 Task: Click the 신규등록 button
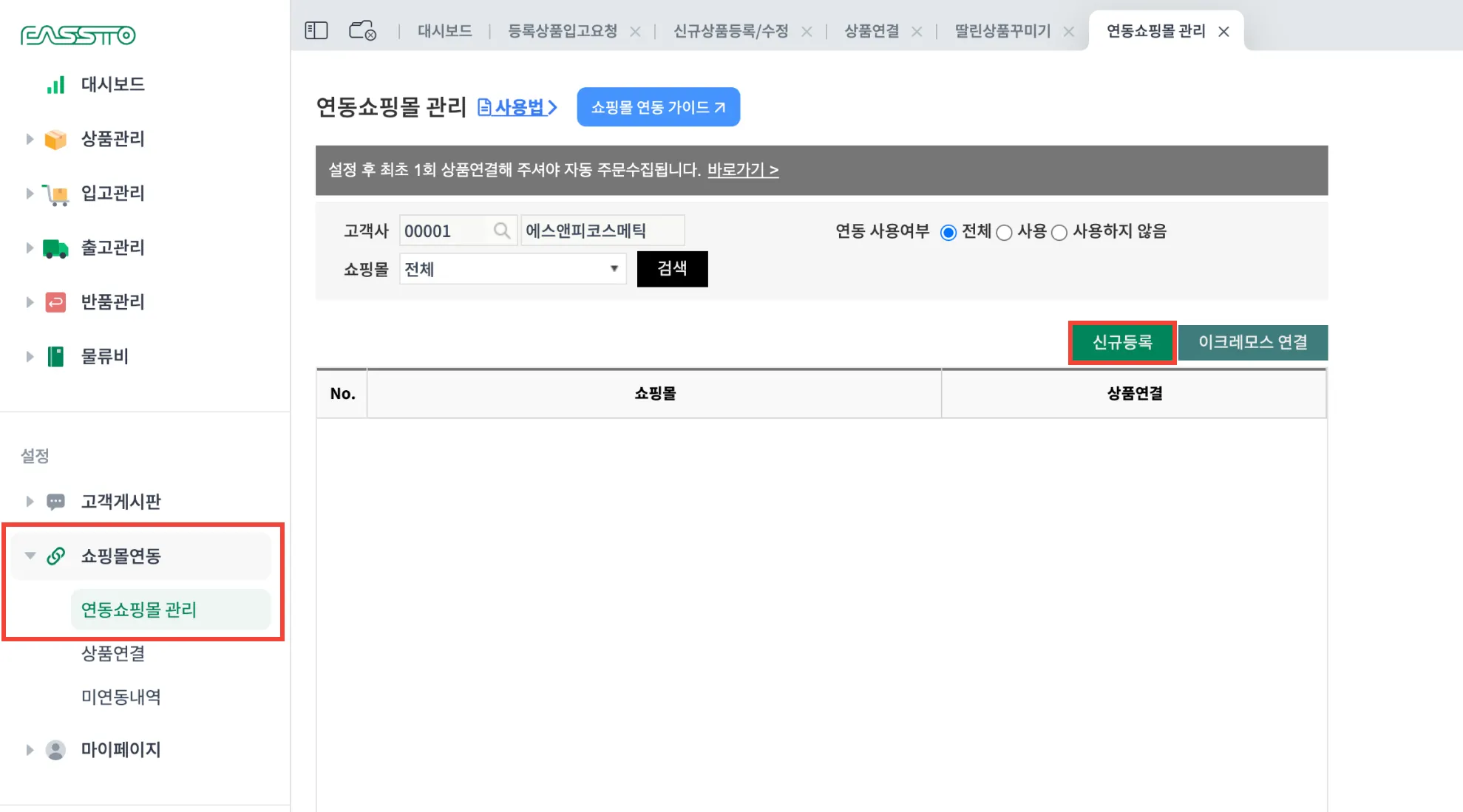(1121, 342)
